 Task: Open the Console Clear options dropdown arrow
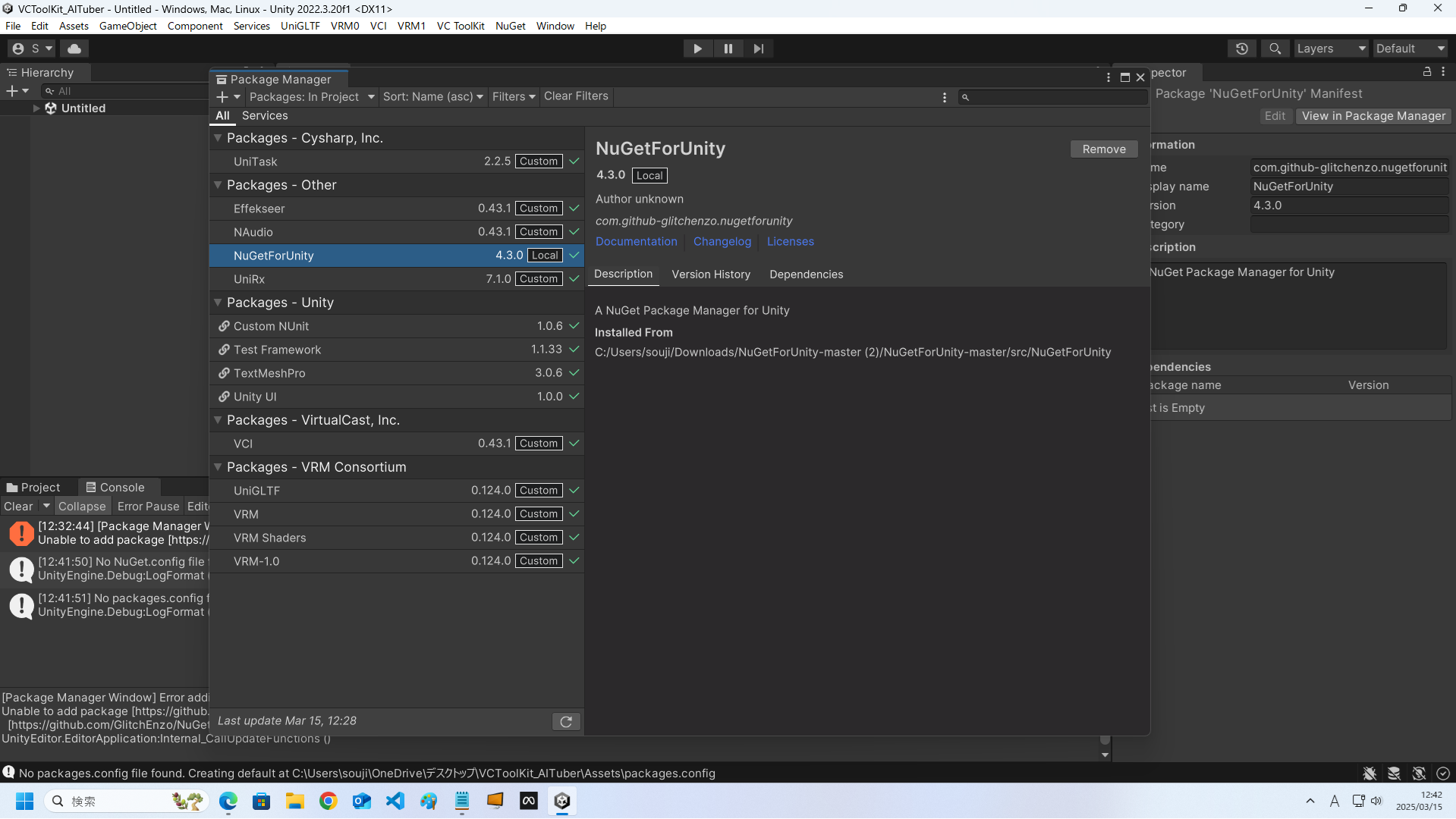(x=46, y=507)
